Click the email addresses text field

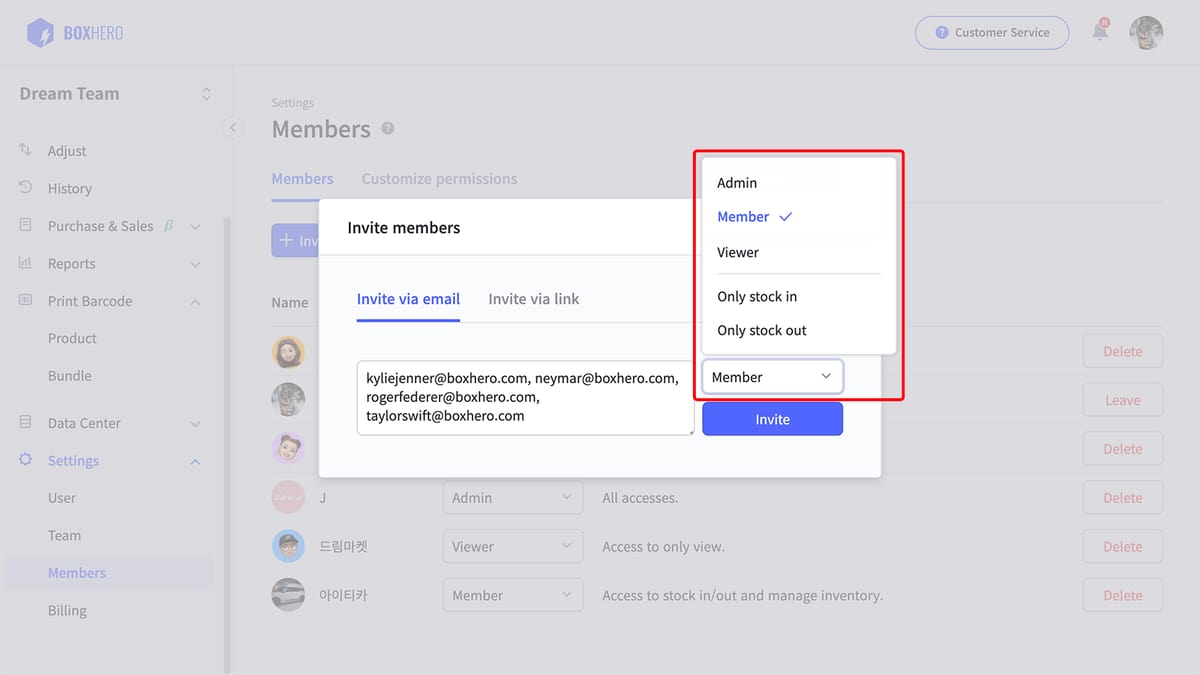[x=525, y=397]
